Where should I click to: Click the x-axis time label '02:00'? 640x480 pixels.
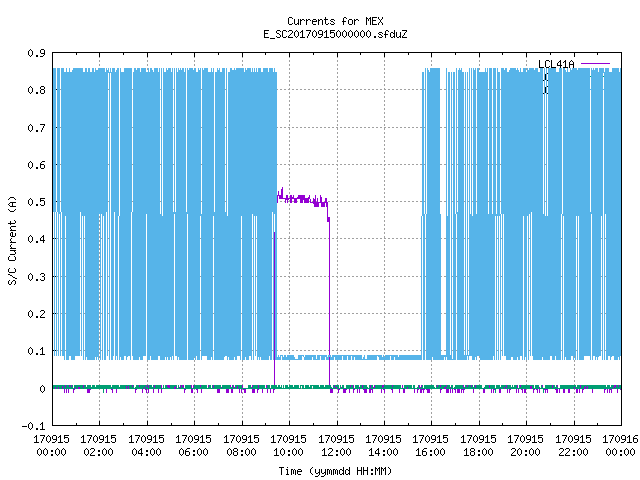(x=98, y=452)
